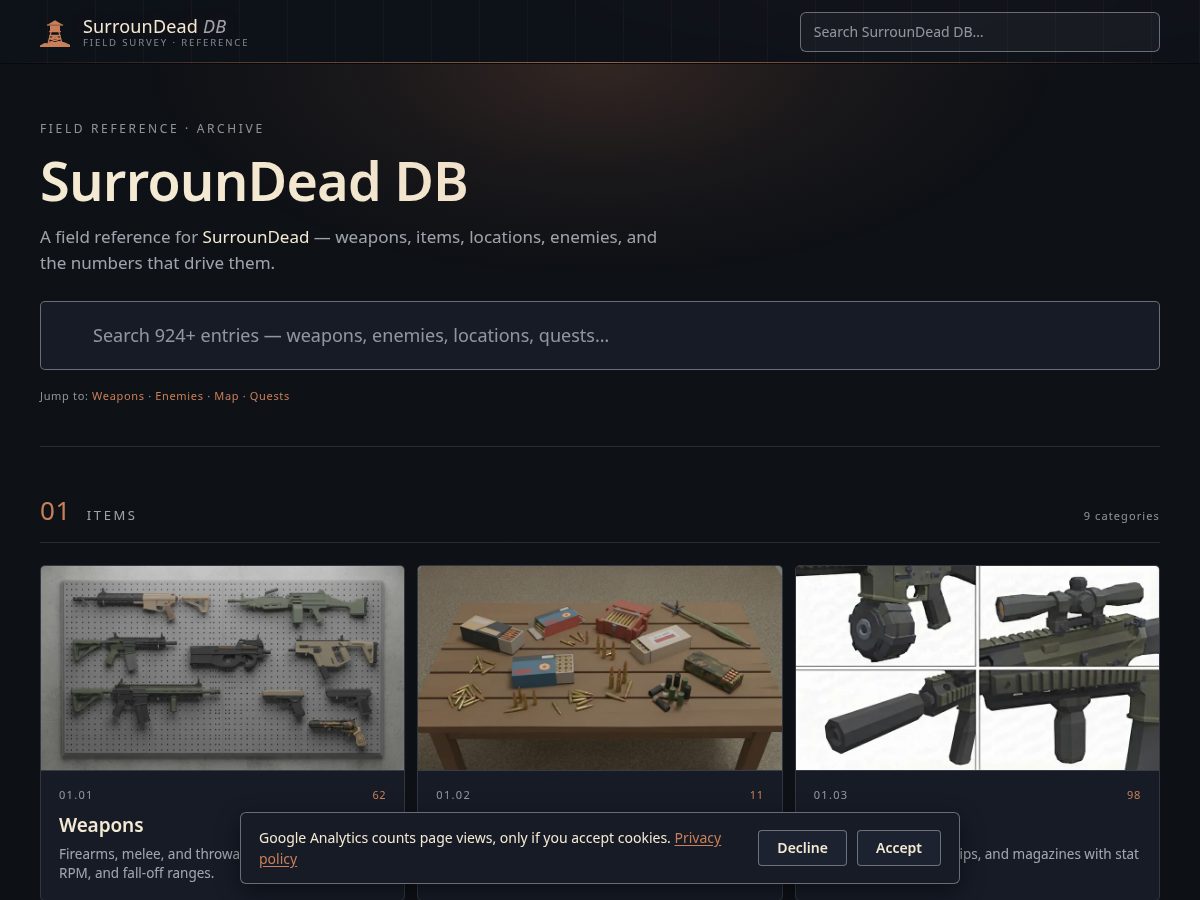The width and height of the screenshot is (1200, 900).
Task: Click the 62 count on the Weapons card
Action: click(379, 795)
